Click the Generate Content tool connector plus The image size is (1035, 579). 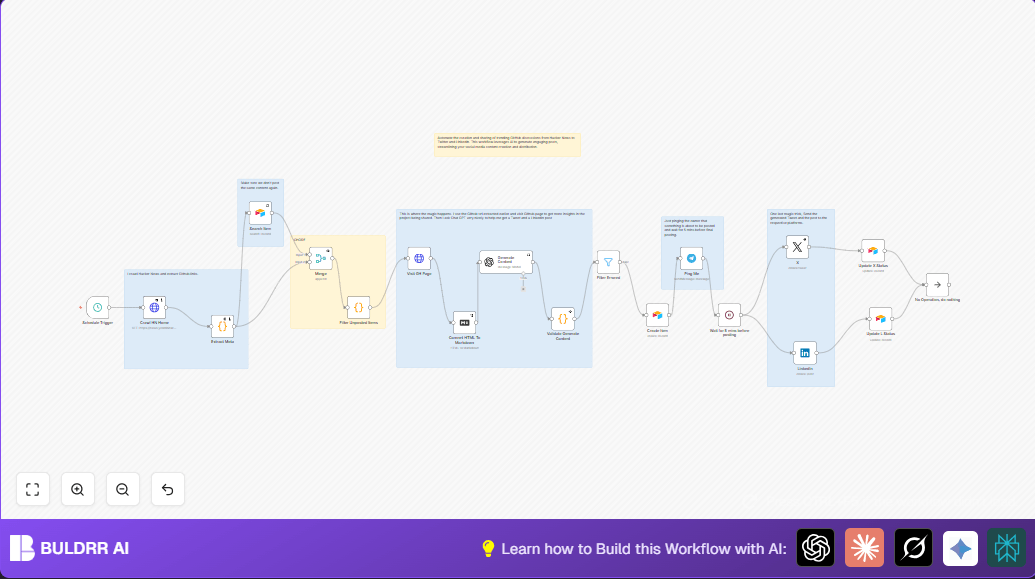pyautogui.click(x=523, y=289)
